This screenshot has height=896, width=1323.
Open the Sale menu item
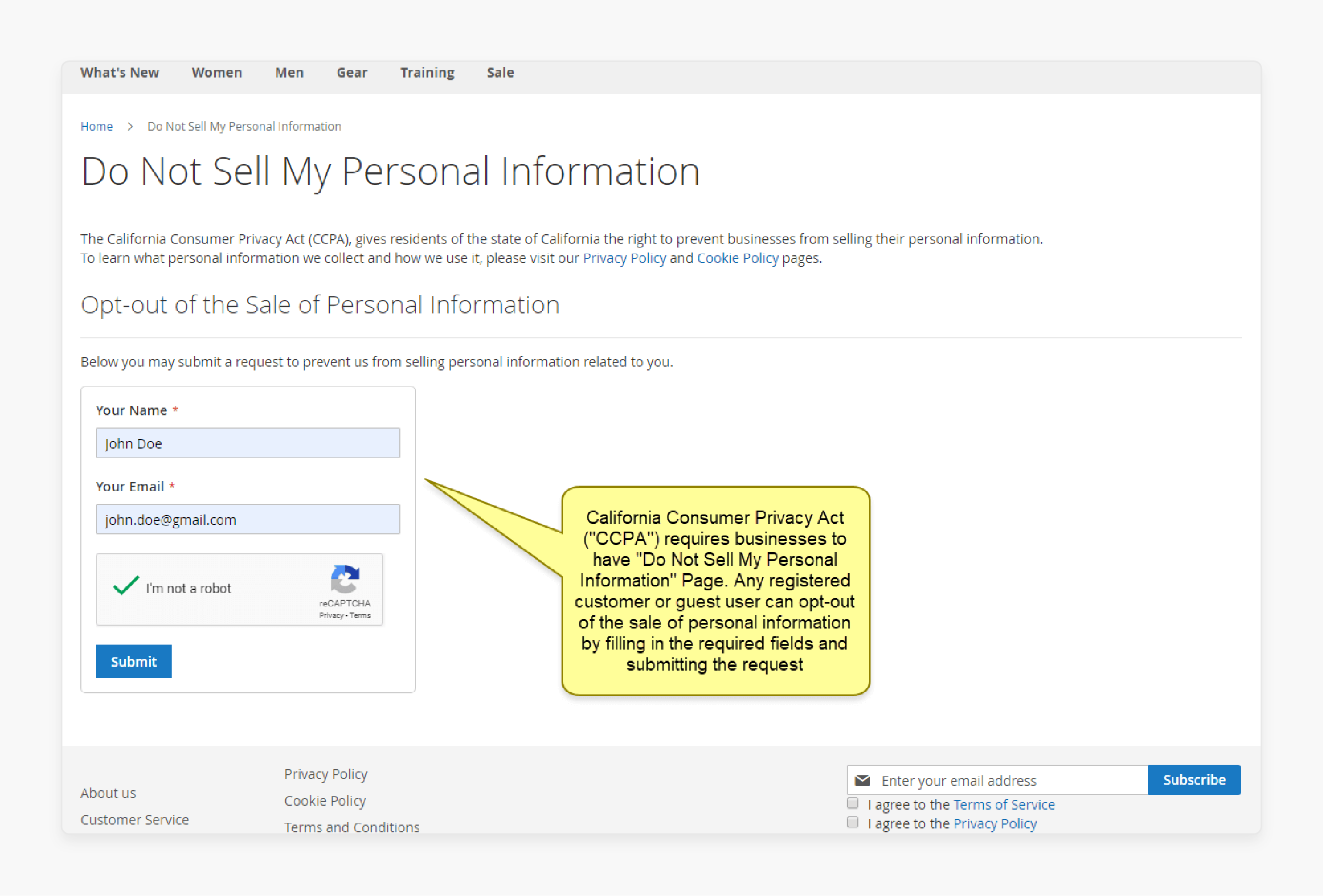(x=501, y=73)
